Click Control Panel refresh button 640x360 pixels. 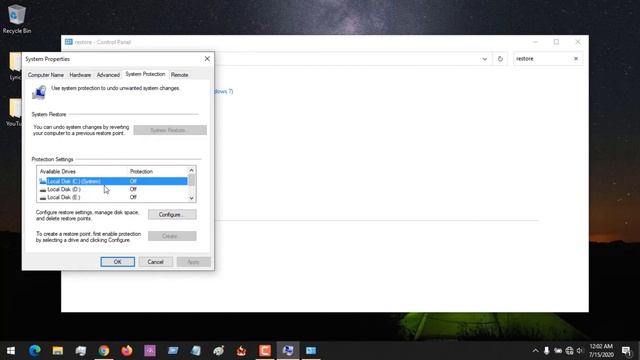(x=500, y=59)
